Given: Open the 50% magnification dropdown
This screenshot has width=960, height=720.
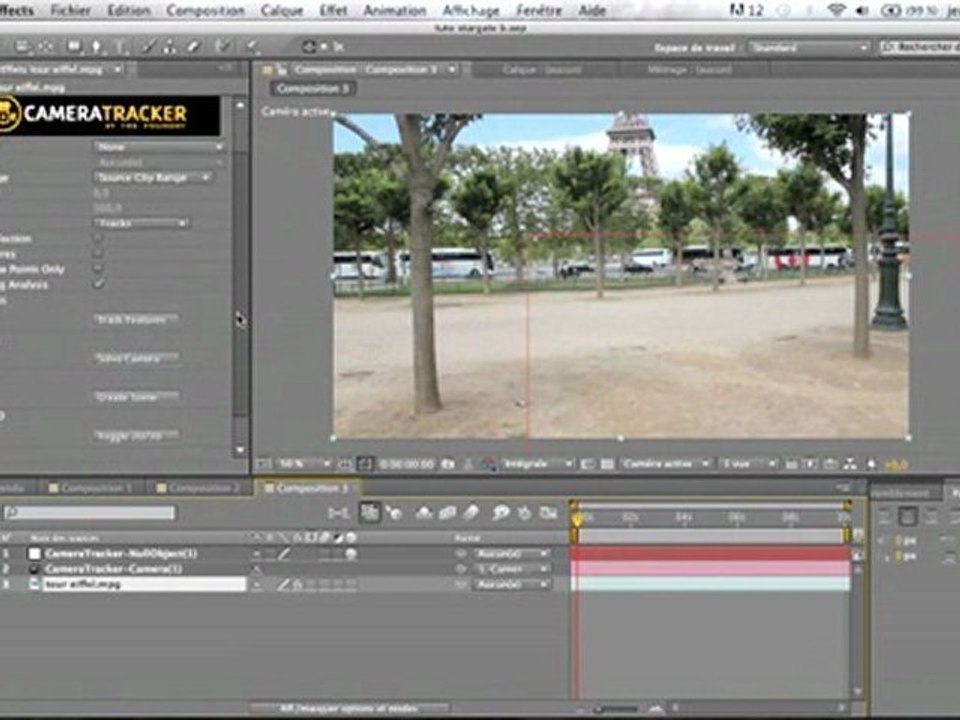Looking at the screenshot, I should click(x=304, y=464).
